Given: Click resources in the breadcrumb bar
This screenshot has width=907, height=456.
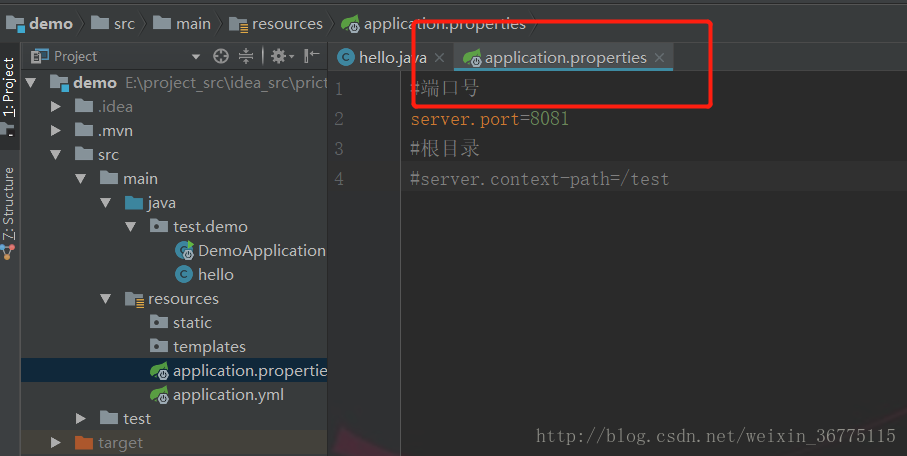Looking at the screenshot, I should [x=276, y=24].
